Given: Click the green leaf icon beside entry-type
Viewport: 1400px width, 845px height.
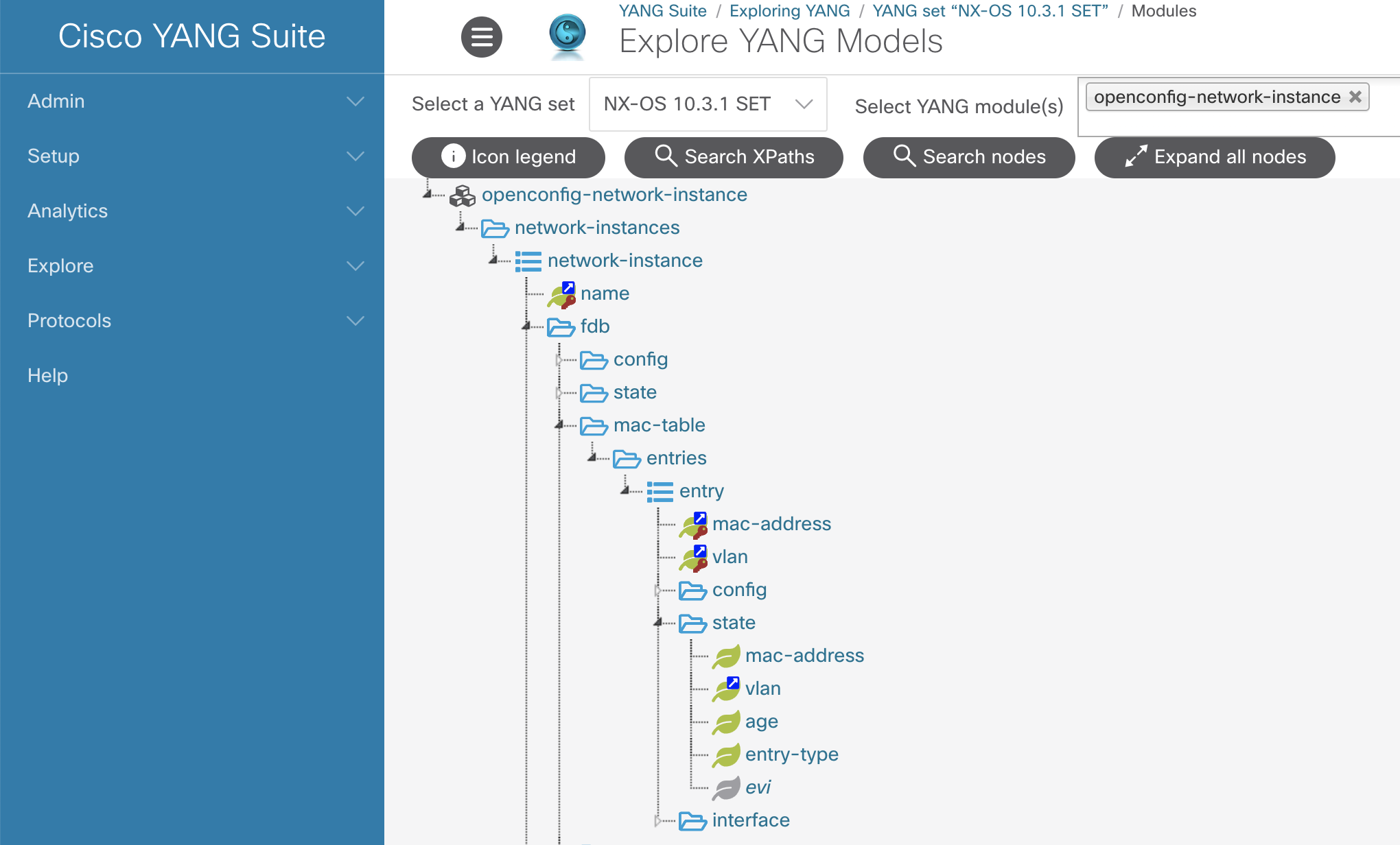Looking at the screenshot, I should click(x=726, y=755).
